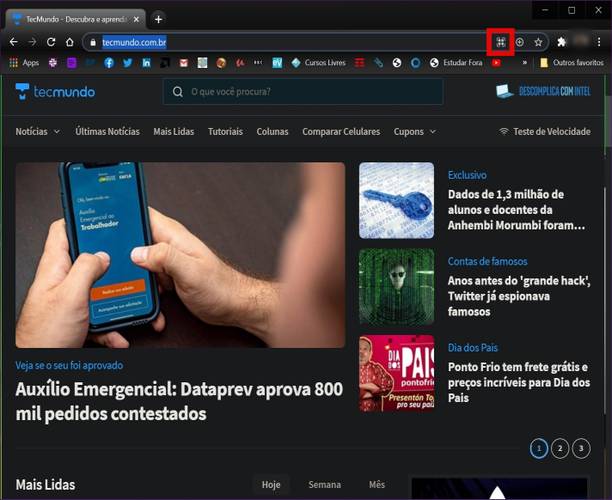Read the Anhembi Morumbi data leak article
This screenshot has height=500, width=612.
(516, 210)
